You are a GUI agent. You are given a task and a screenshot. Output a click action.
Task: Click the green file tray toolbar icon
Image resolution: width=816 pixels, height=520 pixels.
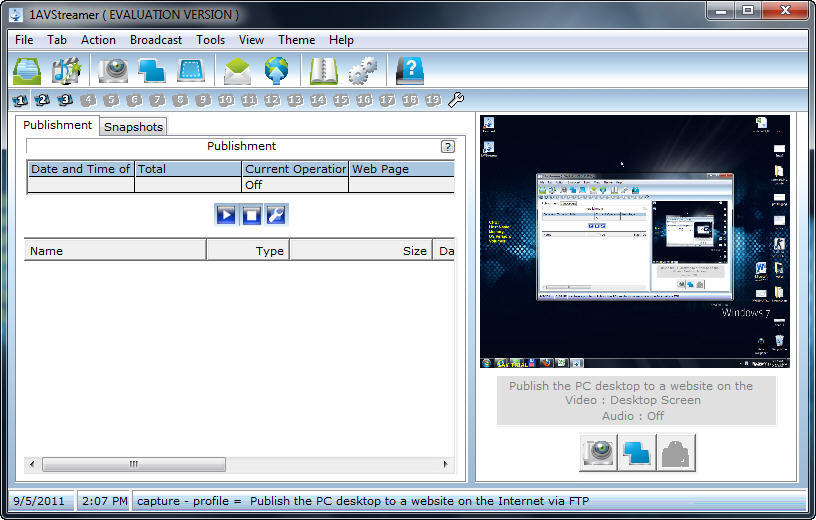point(27,70)
